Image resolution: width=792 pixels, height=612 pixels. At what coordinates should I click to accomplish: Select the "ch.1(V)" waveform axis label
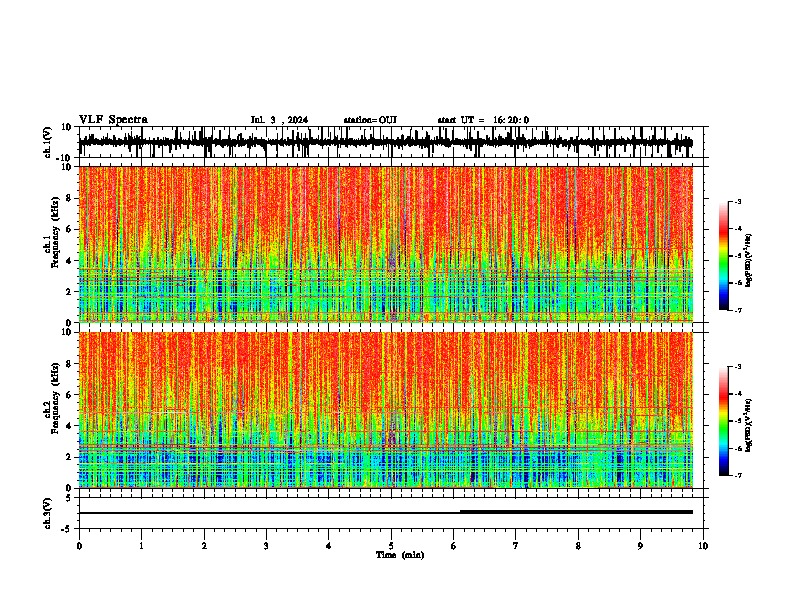point(48,142)
